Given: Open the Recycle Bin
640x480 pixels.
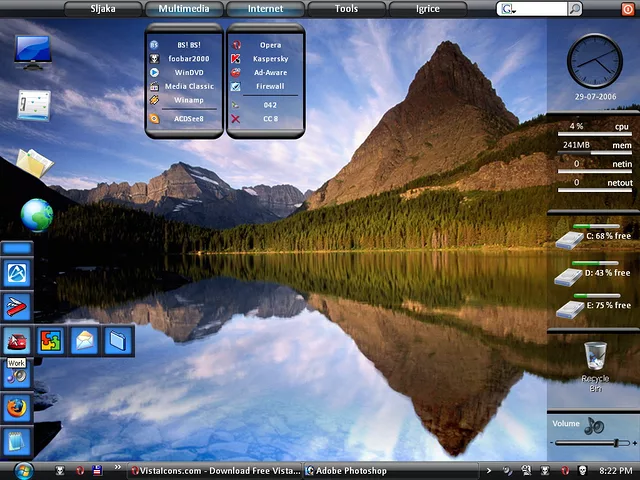Looking at the screenshot, I should pyautogui.click(x=595, y=357).
